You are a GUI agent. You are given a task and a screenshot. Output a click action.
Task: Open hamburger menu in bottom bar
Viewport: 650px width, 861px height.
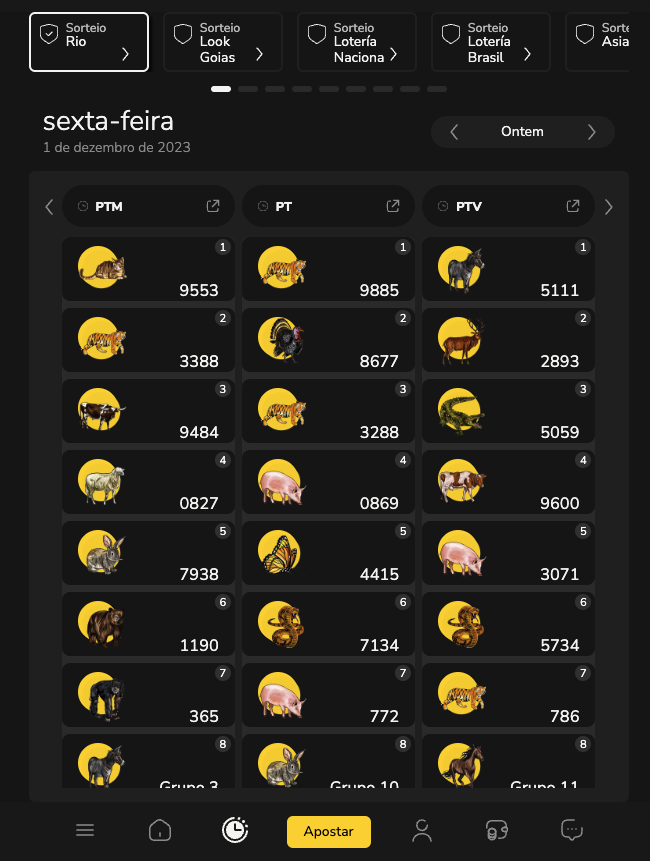tap(85, 830)
